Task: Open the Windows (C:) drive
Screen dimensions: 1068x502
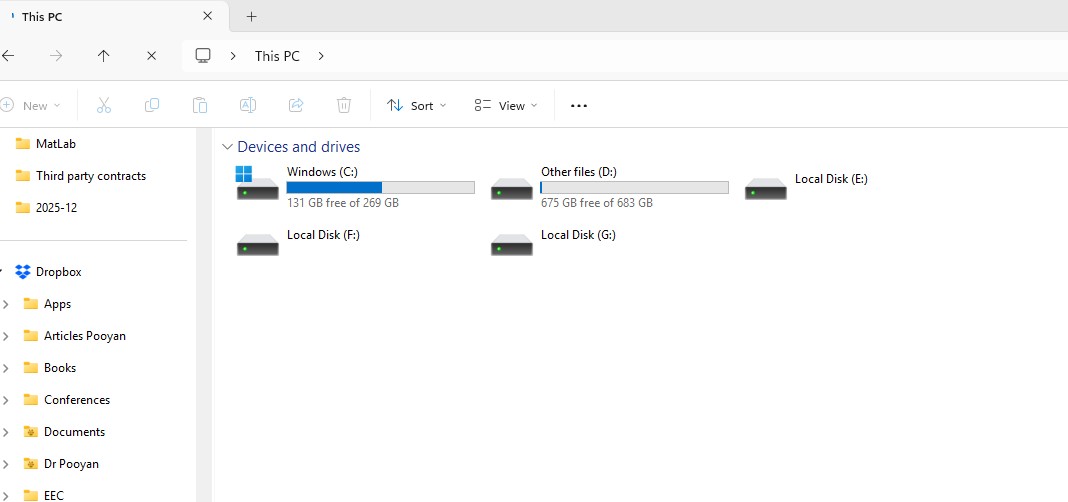Action: click(x=322, y=172)
